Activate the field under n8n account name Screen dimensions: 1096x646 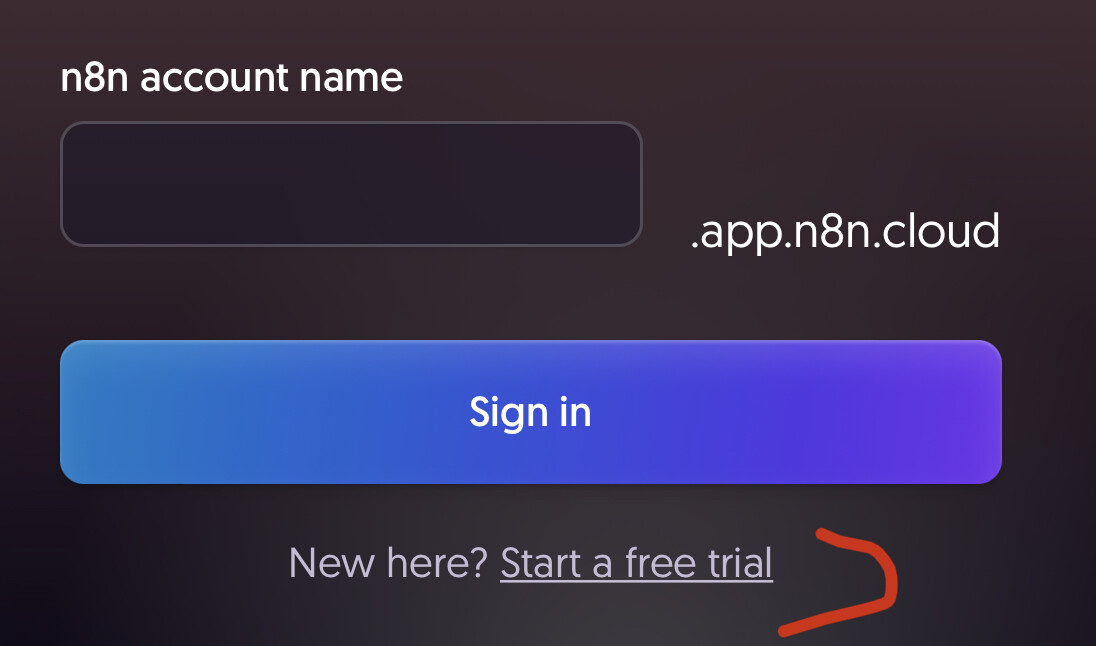(351, 184)
